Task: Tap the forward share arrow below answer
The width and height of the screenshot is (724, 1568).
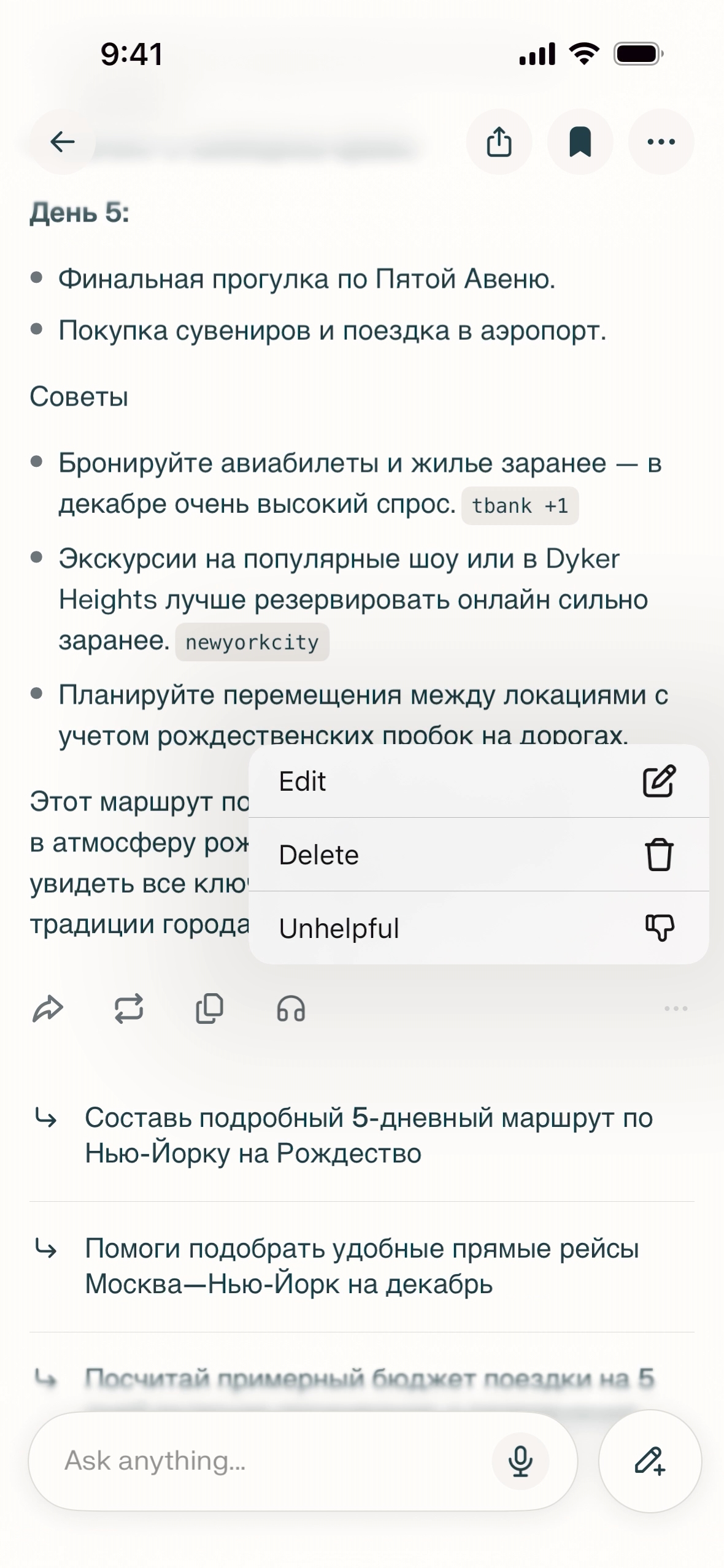Action: pos(48,1009)
